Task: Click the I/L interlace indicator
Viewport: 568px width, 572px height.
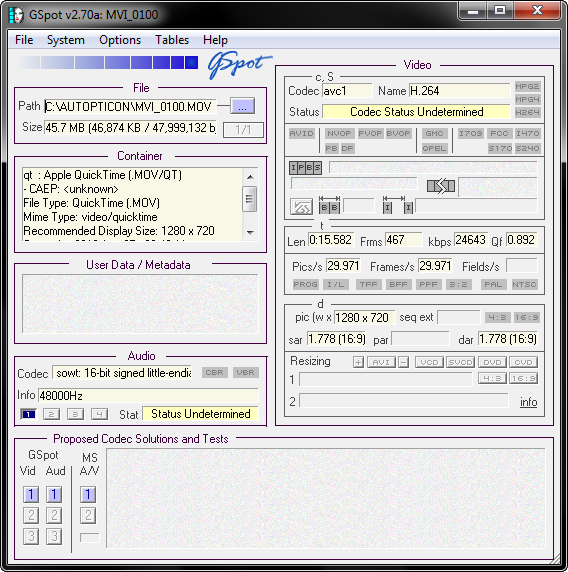Action: pos(336,284)
